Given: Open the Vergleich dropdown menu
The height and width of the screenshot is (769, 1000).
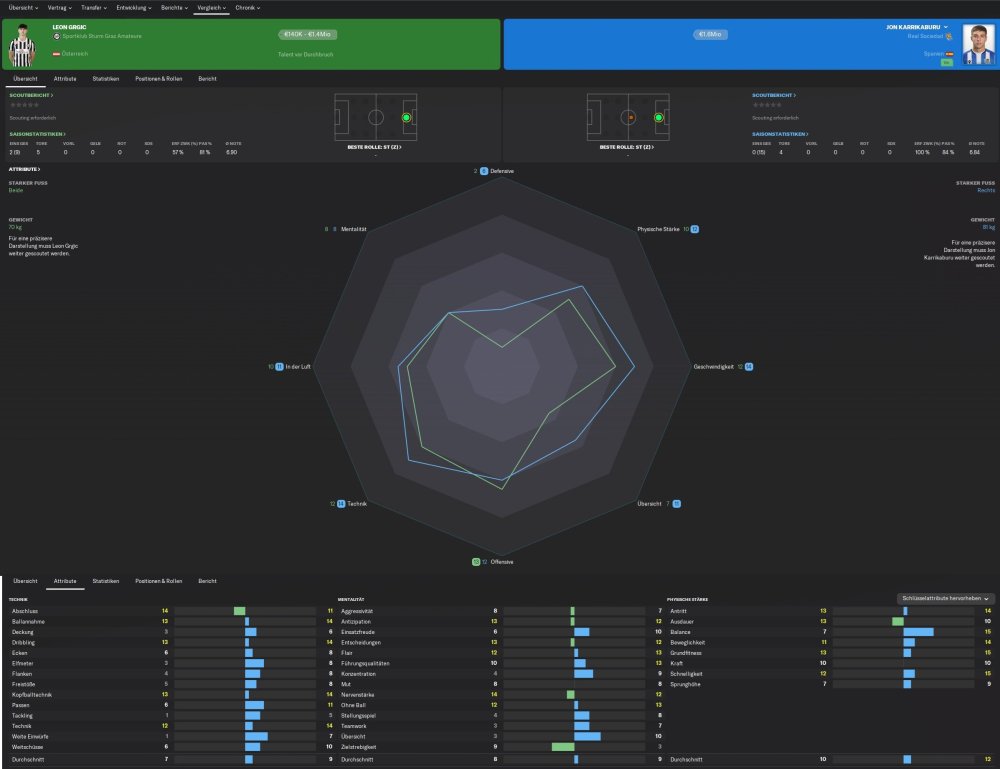Looking at the screenshot, I should [210, 7].
